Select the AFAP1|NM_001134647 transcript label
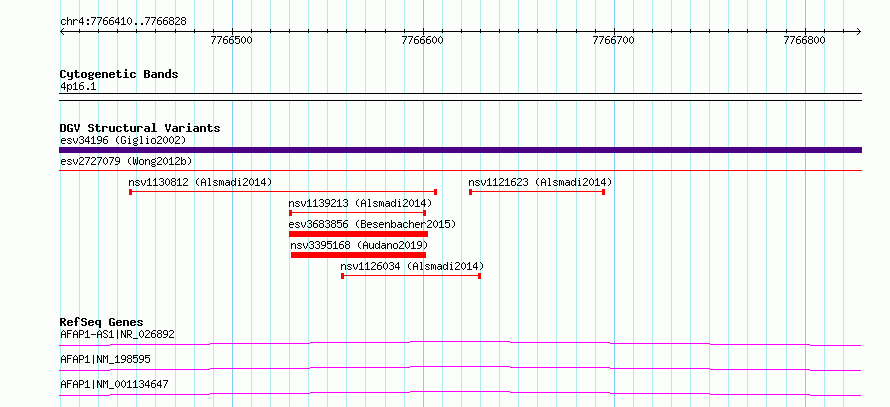890x407 pixels. click(114, 384)
